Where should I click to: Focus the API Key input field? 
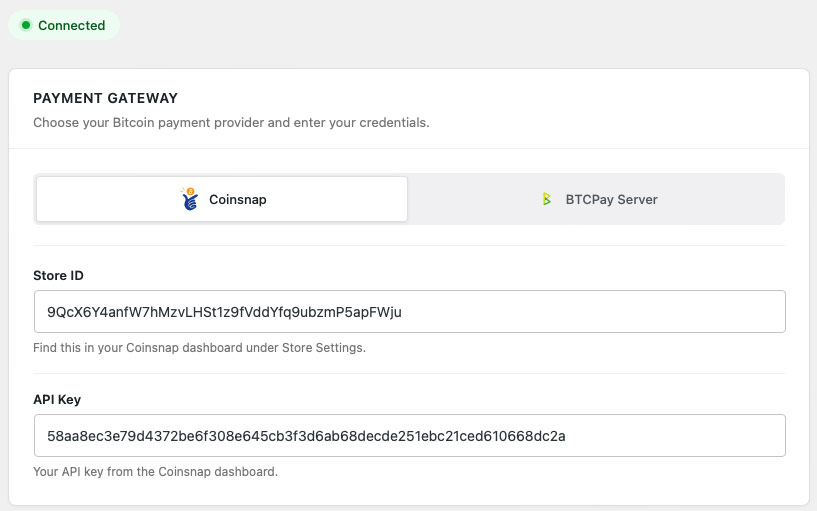pyautogui.click(x=410, y=435)
